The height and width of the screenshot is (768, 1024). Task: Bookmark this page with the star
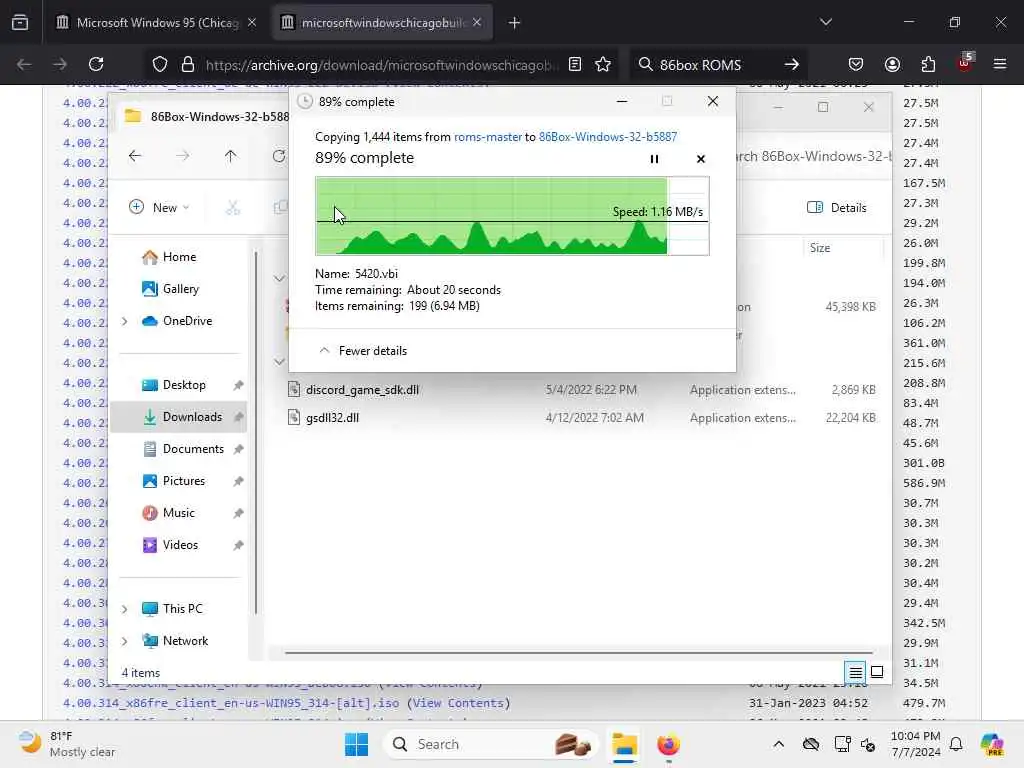603,64
